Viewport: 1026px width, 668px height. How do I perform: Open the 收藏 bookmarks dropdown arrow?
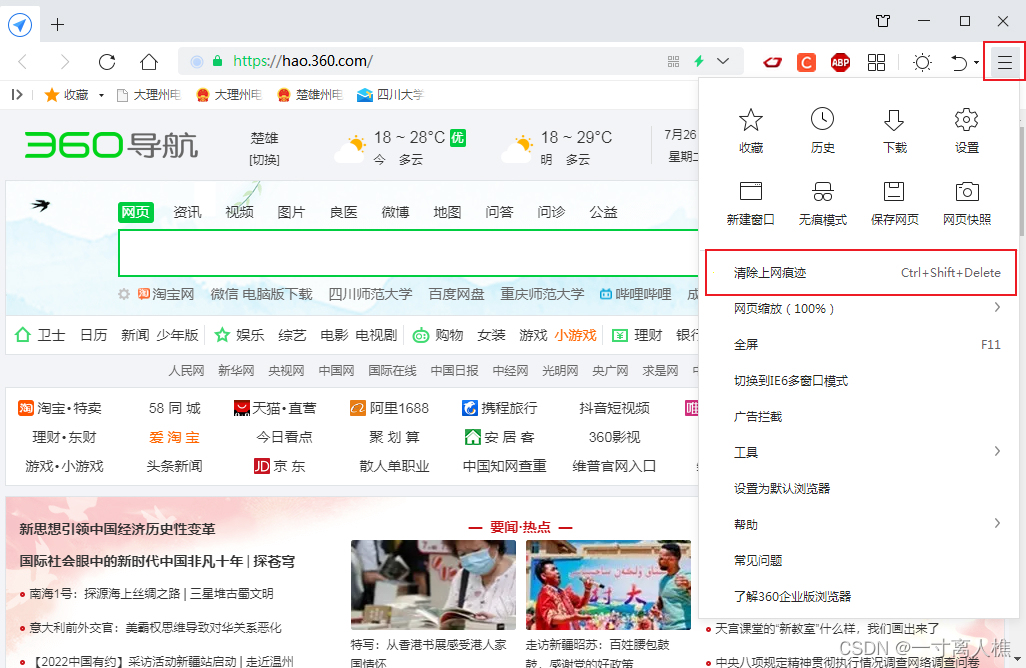pyautogui.click(x=101, y=96)
